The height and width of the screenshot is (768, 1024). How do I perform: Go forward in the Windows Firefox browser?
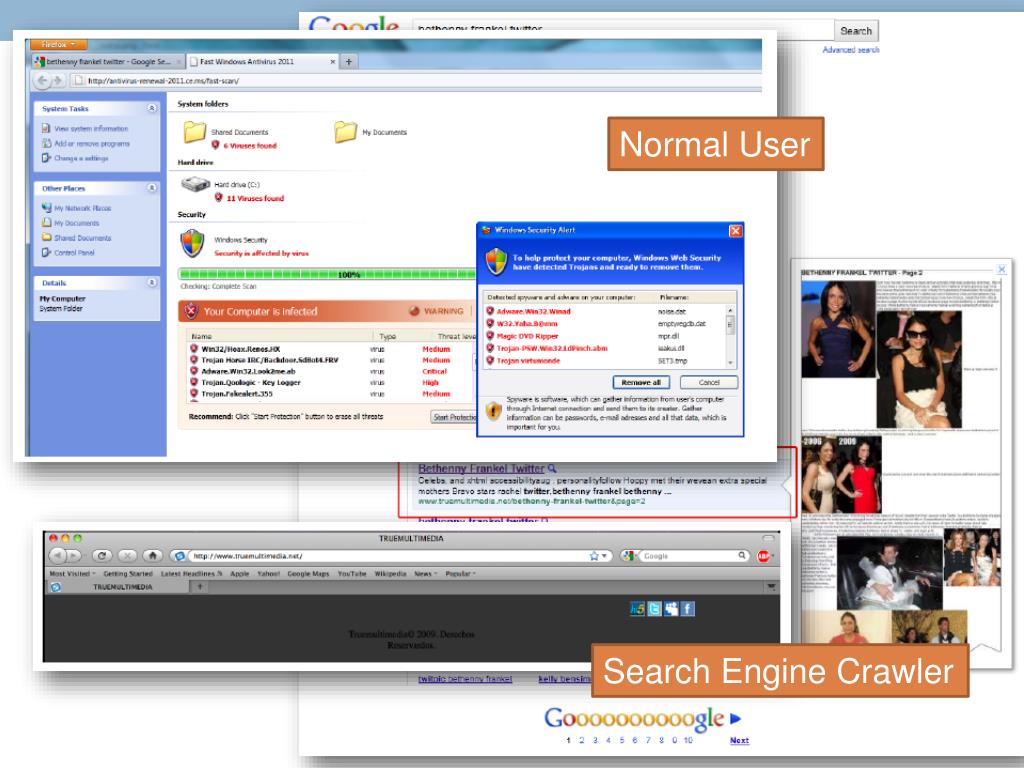pos(57,81)
